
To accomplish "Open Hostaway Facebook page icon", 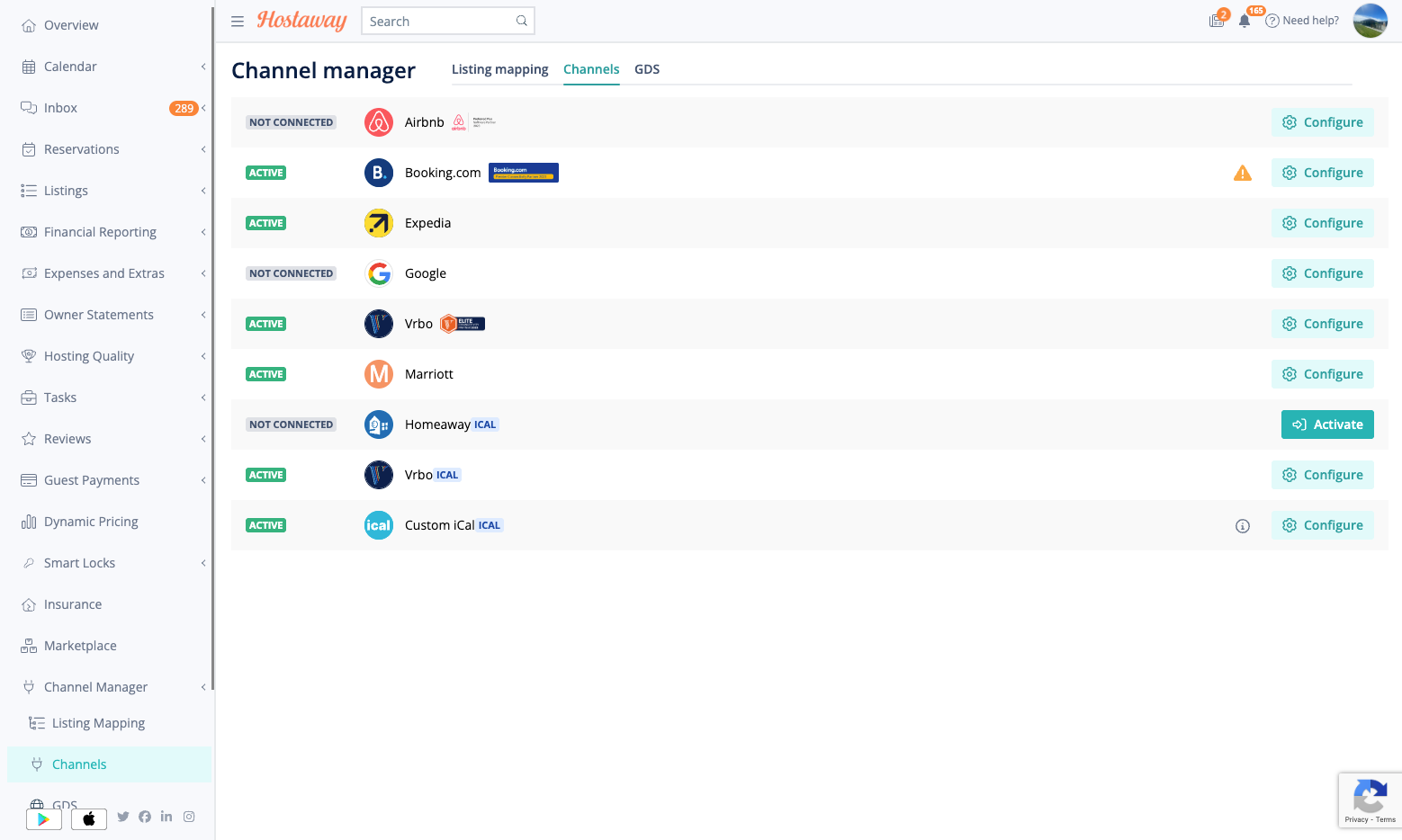I will point(145,817).
